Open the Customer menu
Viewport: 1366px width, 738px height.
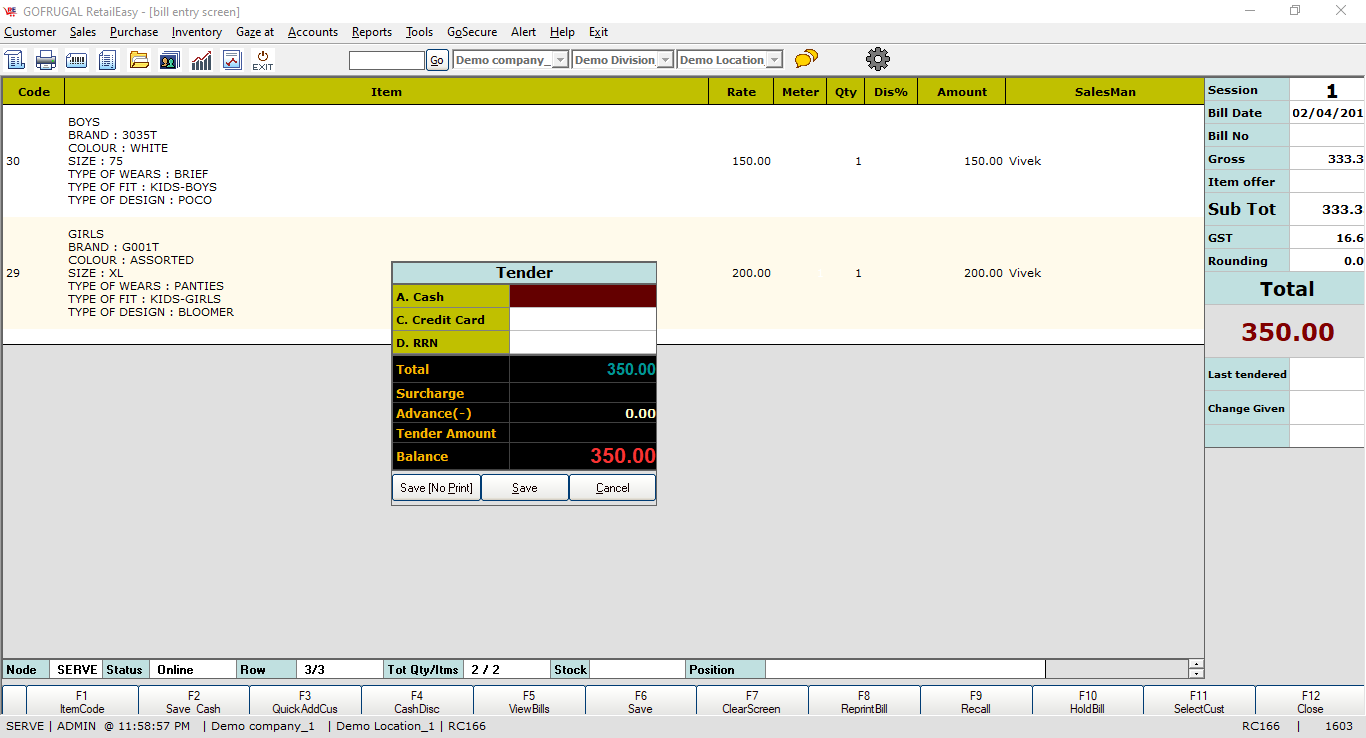(30, 32)
